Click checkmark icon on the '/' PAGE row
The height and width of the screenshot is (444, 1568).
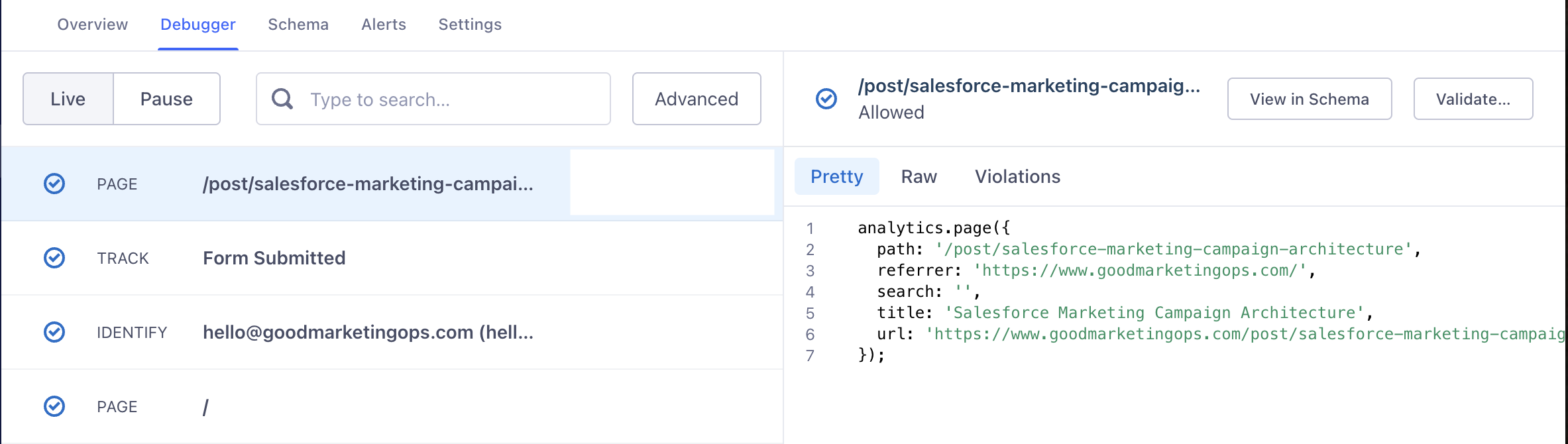(x=54, y=406)
